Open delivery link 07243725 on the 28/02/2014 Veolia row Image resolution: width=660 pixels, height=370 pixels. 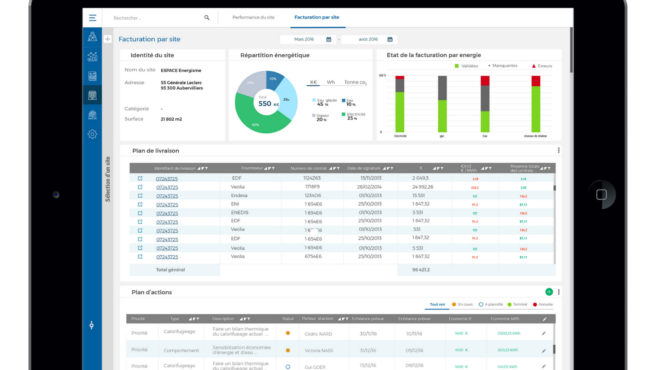coord(167,187)
